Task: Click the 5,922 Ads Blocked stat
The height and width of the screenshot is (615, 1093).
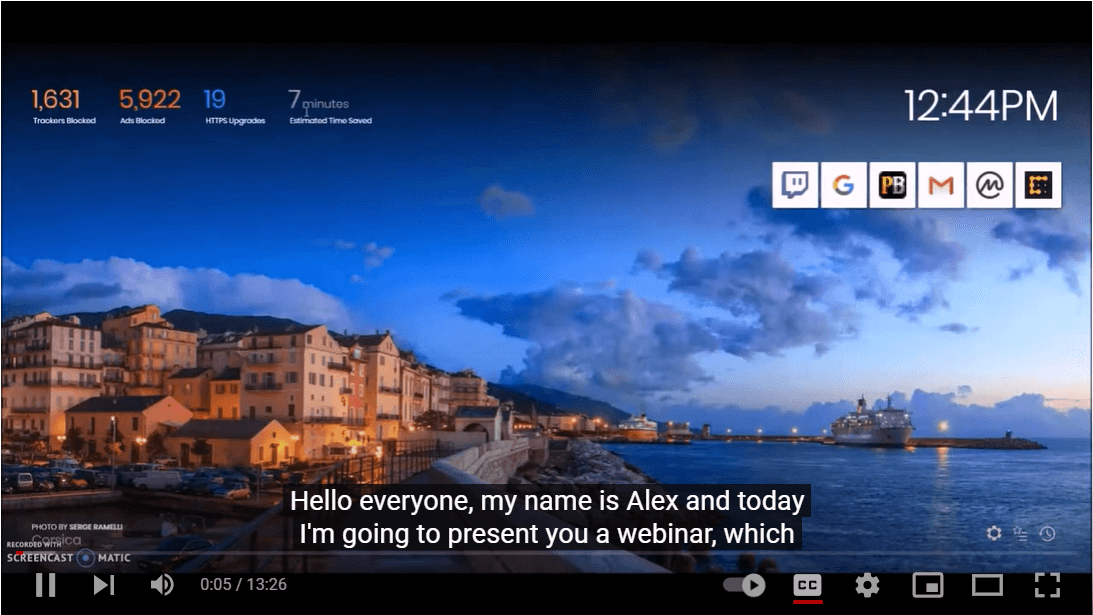Action: (150, 106)
